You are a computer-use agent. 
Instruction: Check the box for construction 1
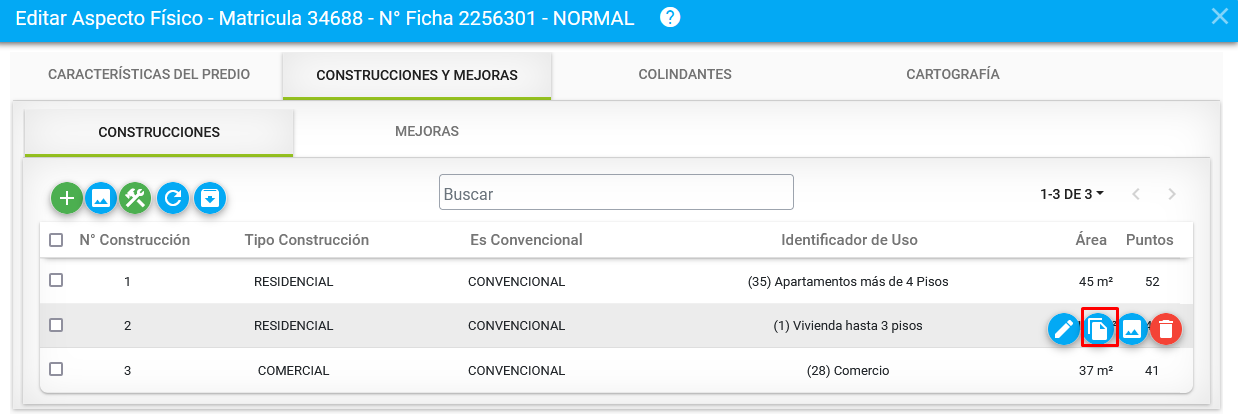click(56, 281)
